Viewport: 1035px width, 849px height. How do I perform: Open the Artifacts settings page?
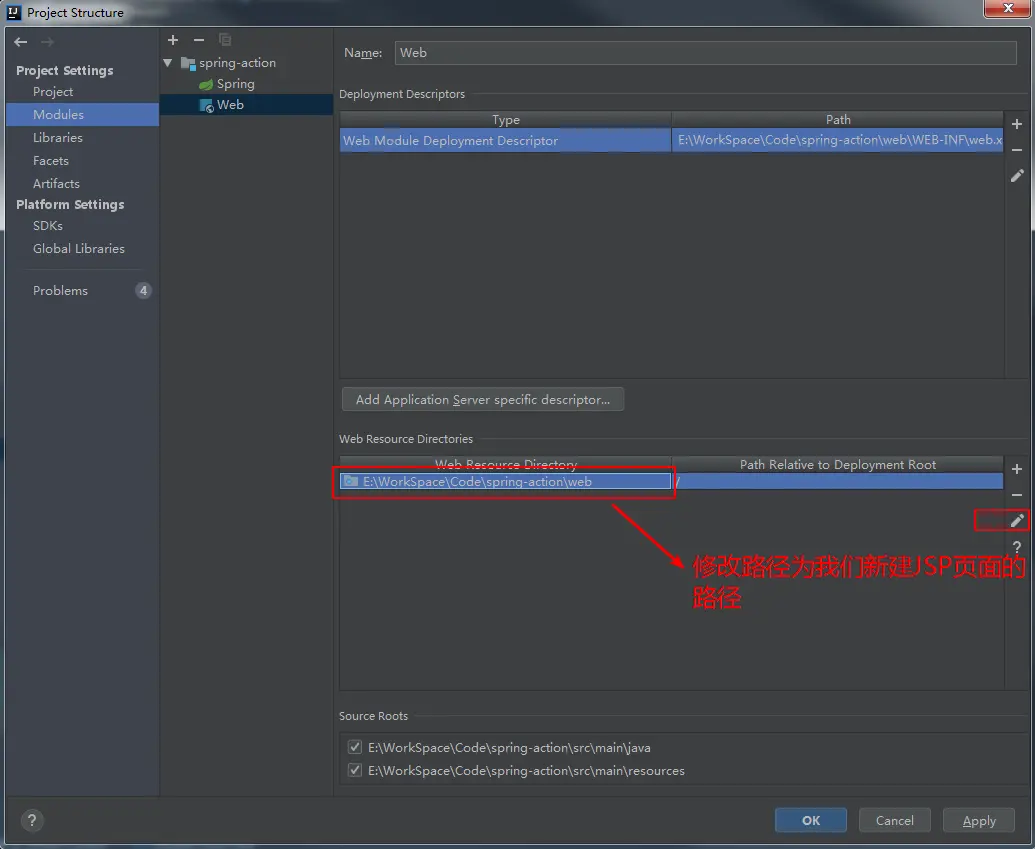pos(56,184)
